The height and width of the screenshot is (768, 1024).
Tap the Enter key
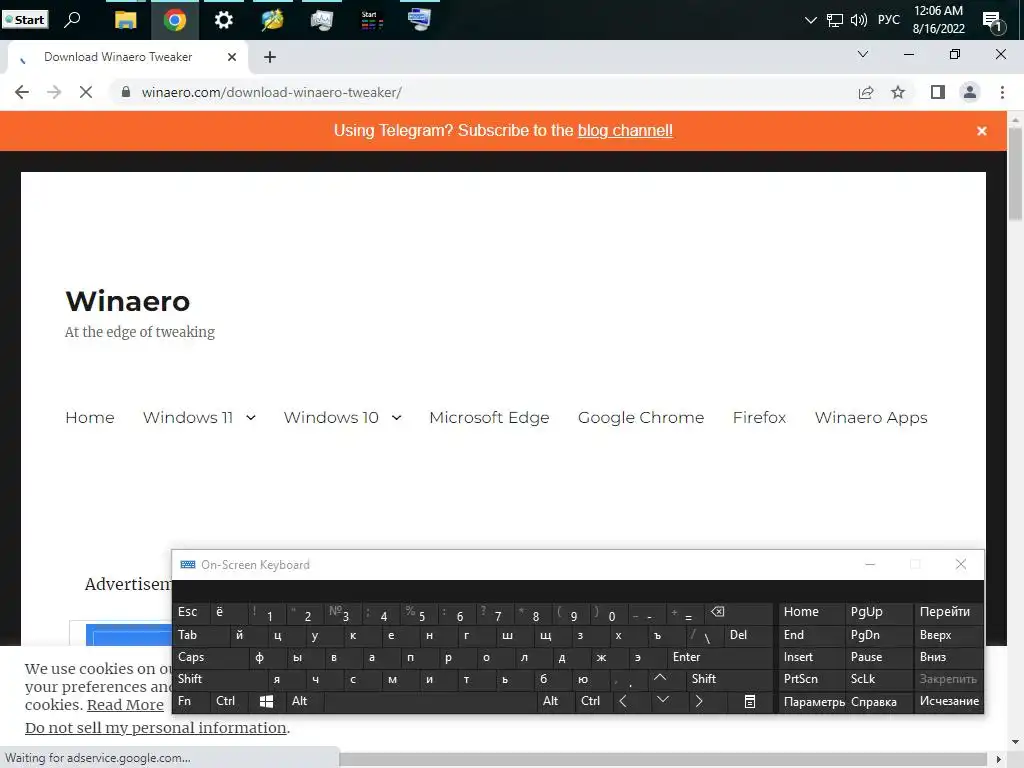tap(720, 658)
